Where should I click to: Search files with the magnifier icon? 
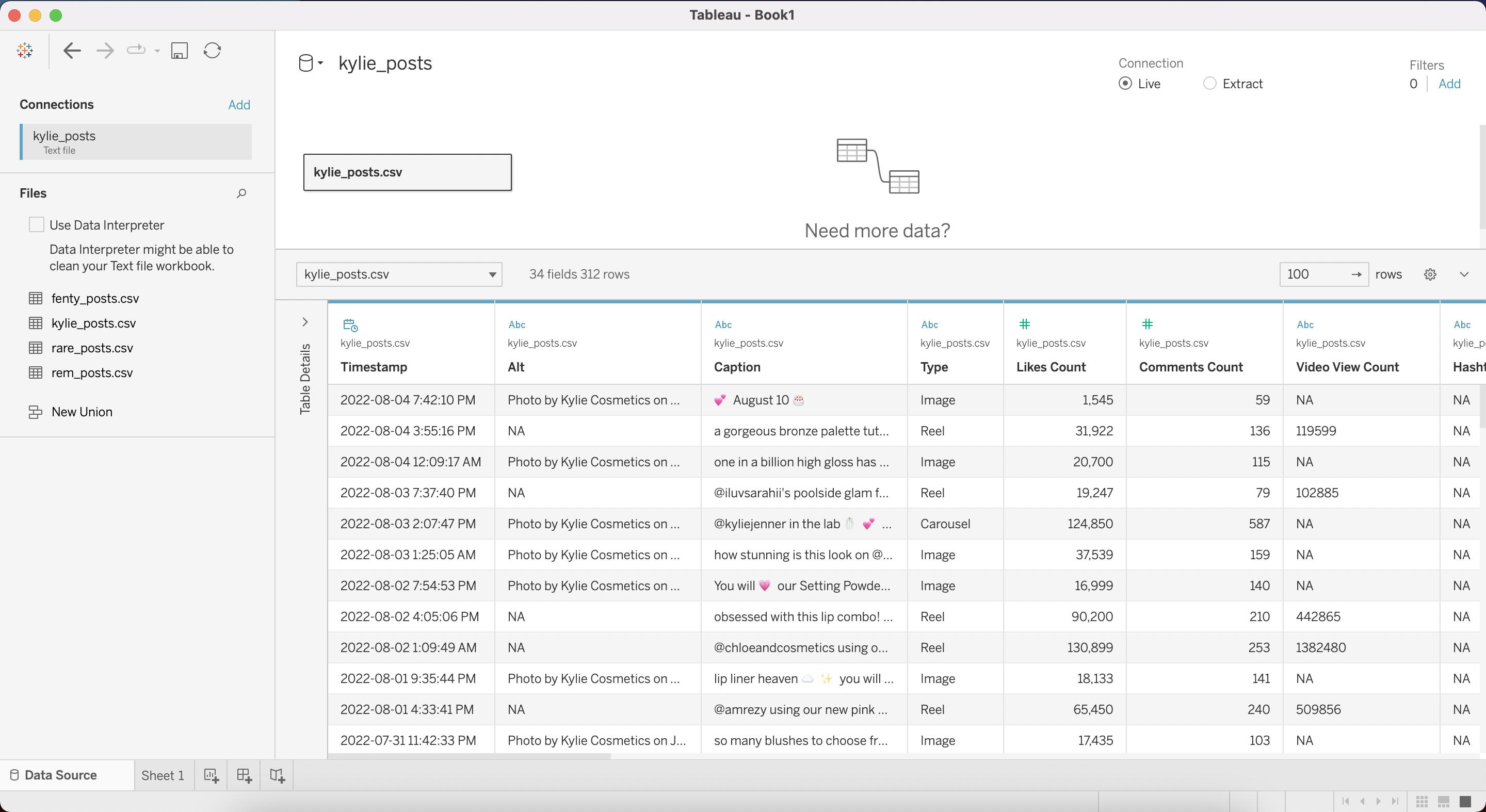click(241, 193)
